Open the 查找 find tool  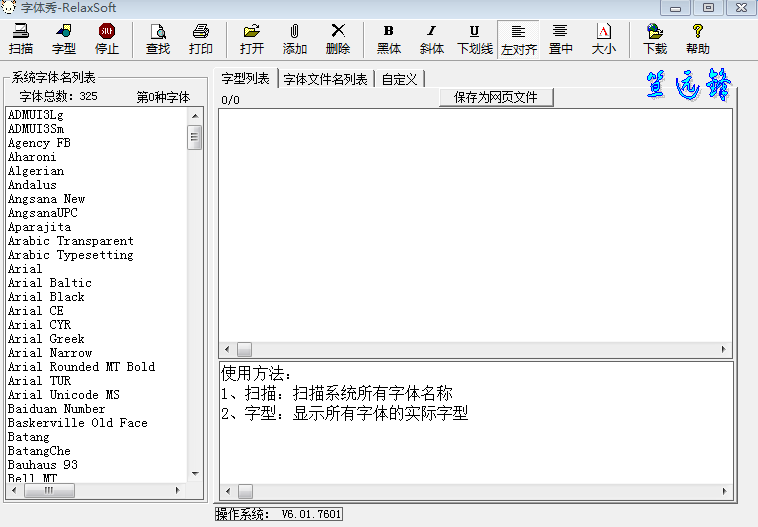coord(158,39)
